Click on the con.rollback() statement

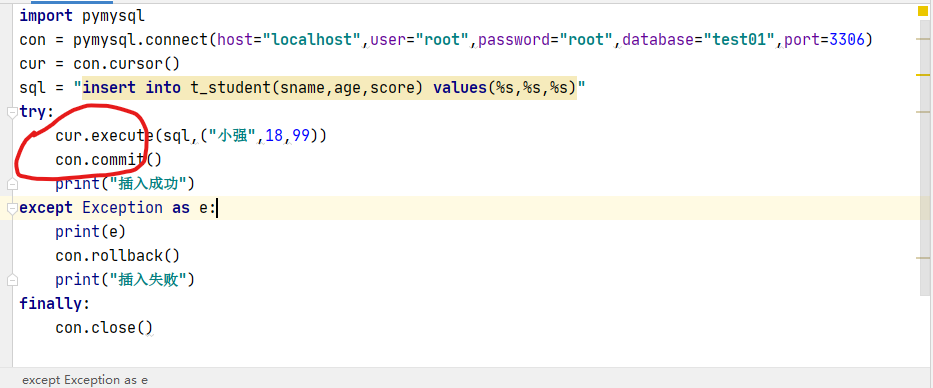[117, 255]
